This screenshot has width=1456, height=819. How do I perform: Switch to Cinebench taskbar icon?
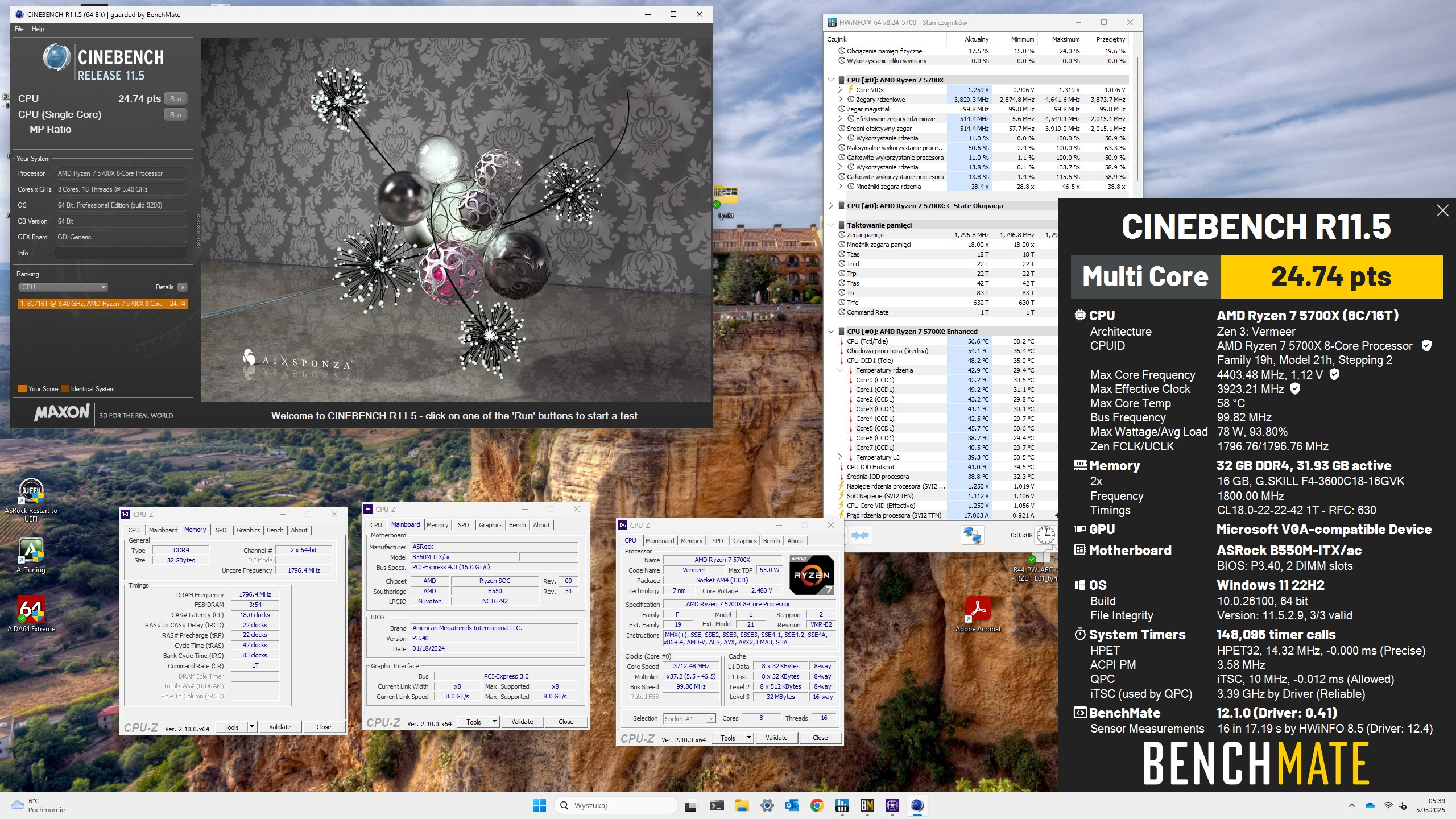917,805
